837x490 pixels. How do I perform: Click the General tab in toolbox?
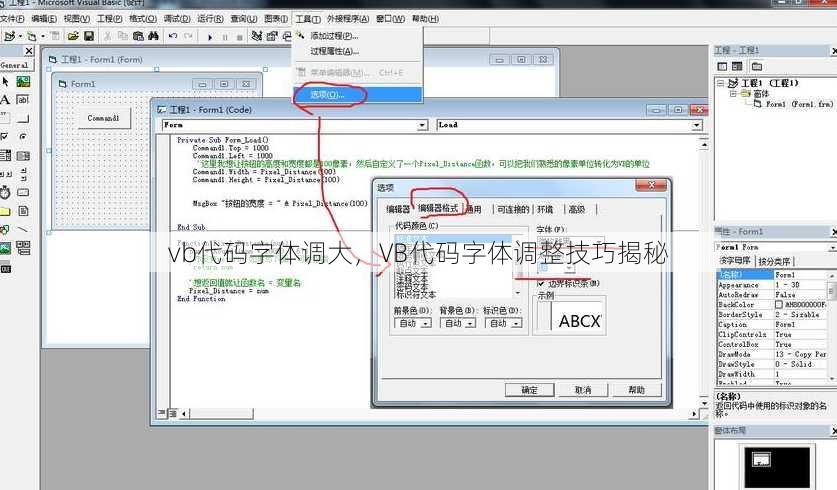click(15, 65)
